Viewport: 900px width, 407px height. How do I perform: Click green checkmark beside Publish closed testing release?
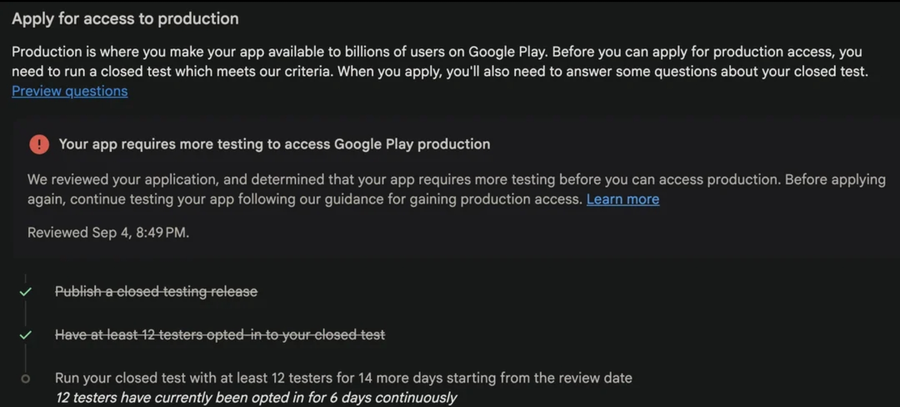(25, 292)
